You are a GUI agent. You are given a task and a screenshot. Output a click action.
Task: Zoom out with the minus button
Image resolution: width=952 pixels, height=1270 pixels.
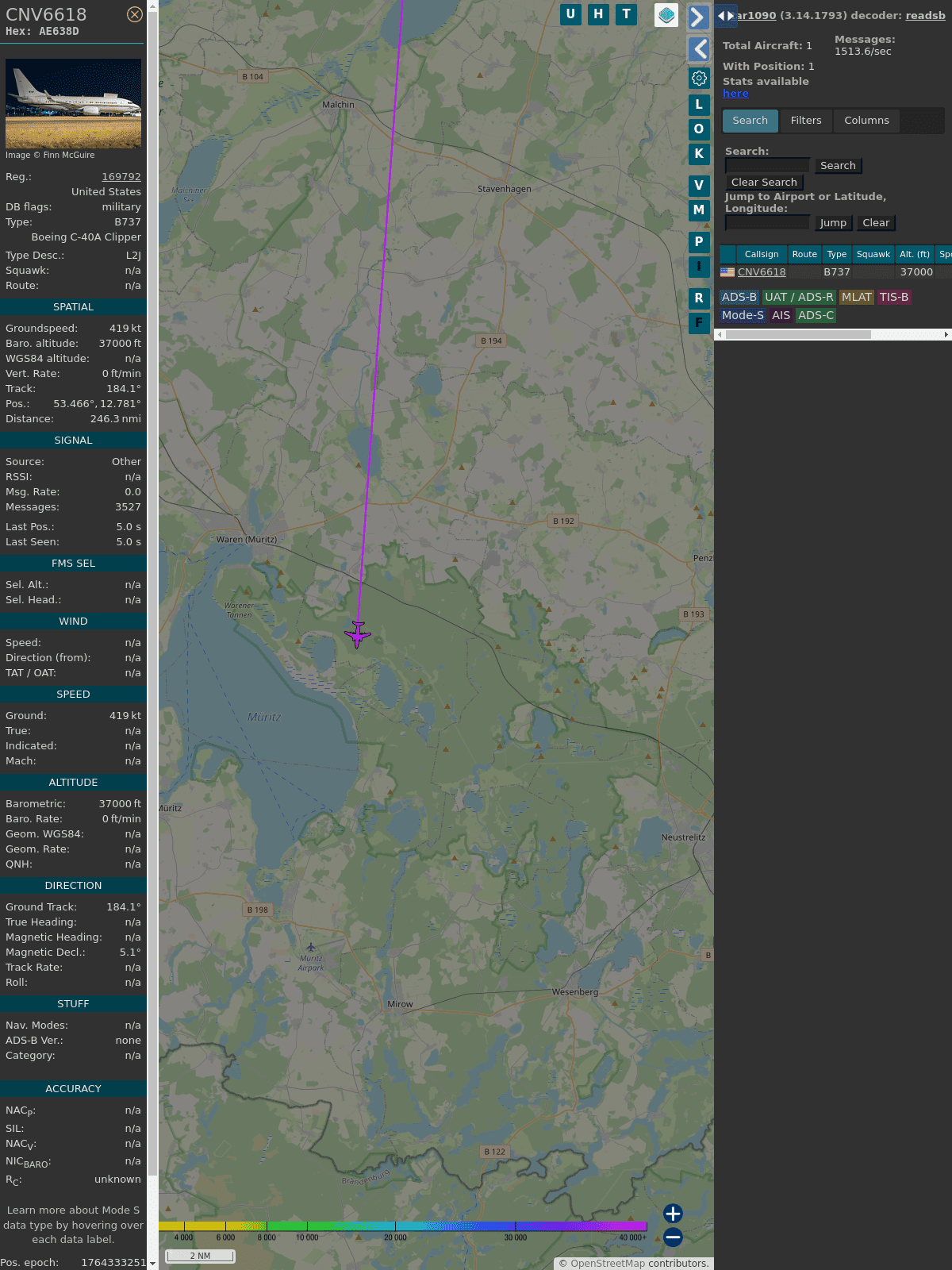673,1237
